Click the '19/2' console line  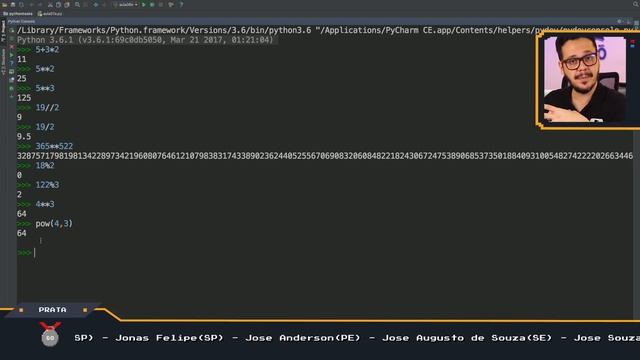click(x=44, y=127)
